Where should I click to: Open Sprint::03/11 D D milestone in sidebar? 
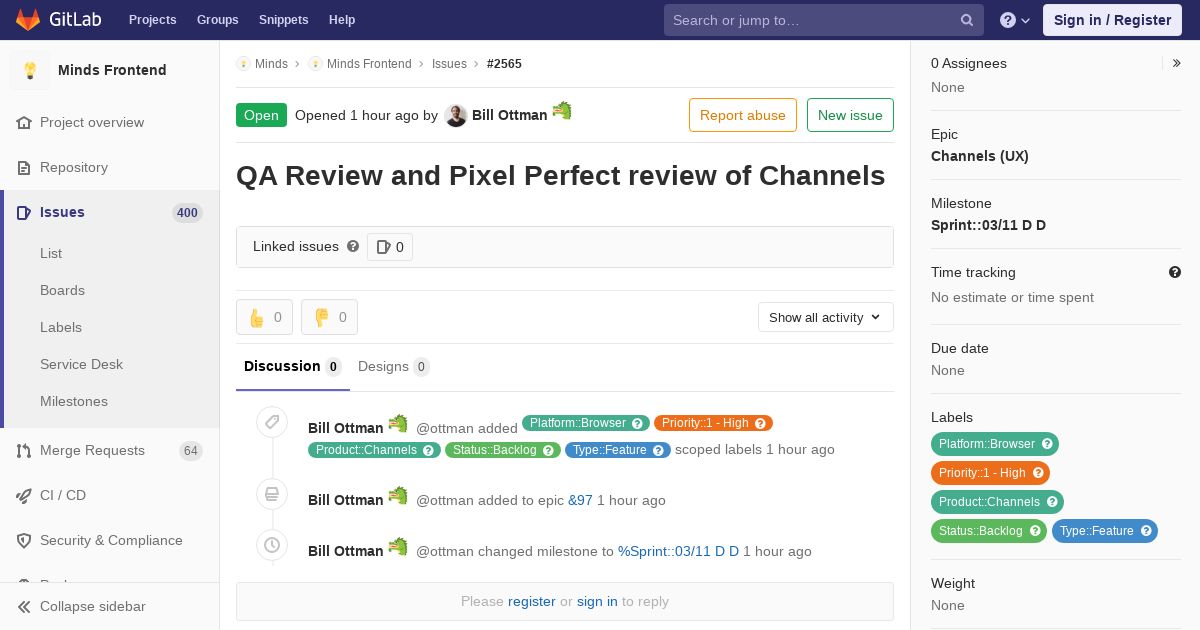click(988, 225)
